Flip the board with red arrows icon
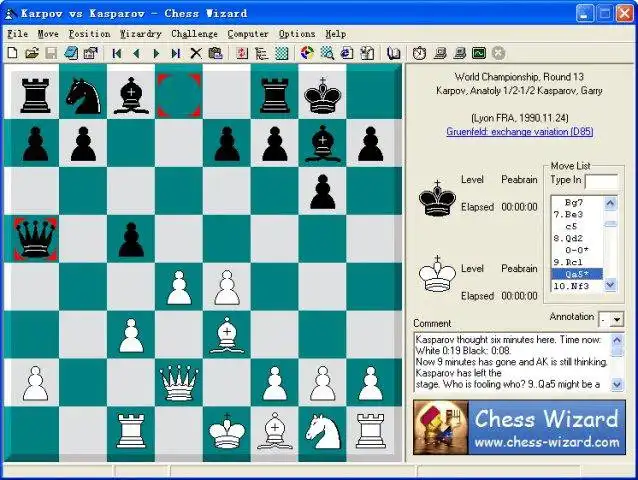The image size is (638, 480). tap(242, 53)
